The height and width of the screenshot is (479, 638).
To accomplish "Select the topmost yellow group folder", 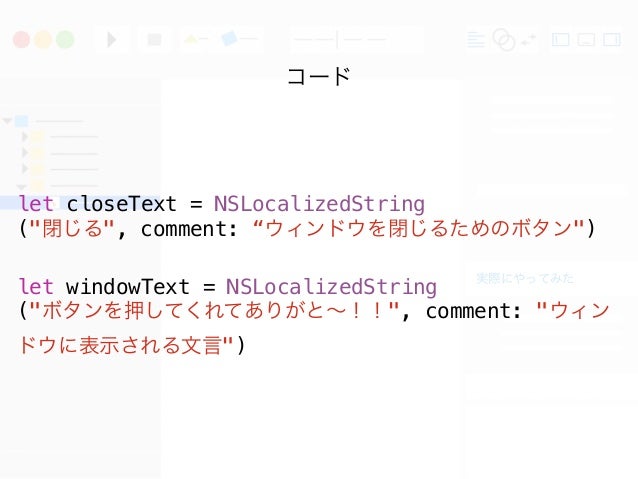I will (37, 137).
